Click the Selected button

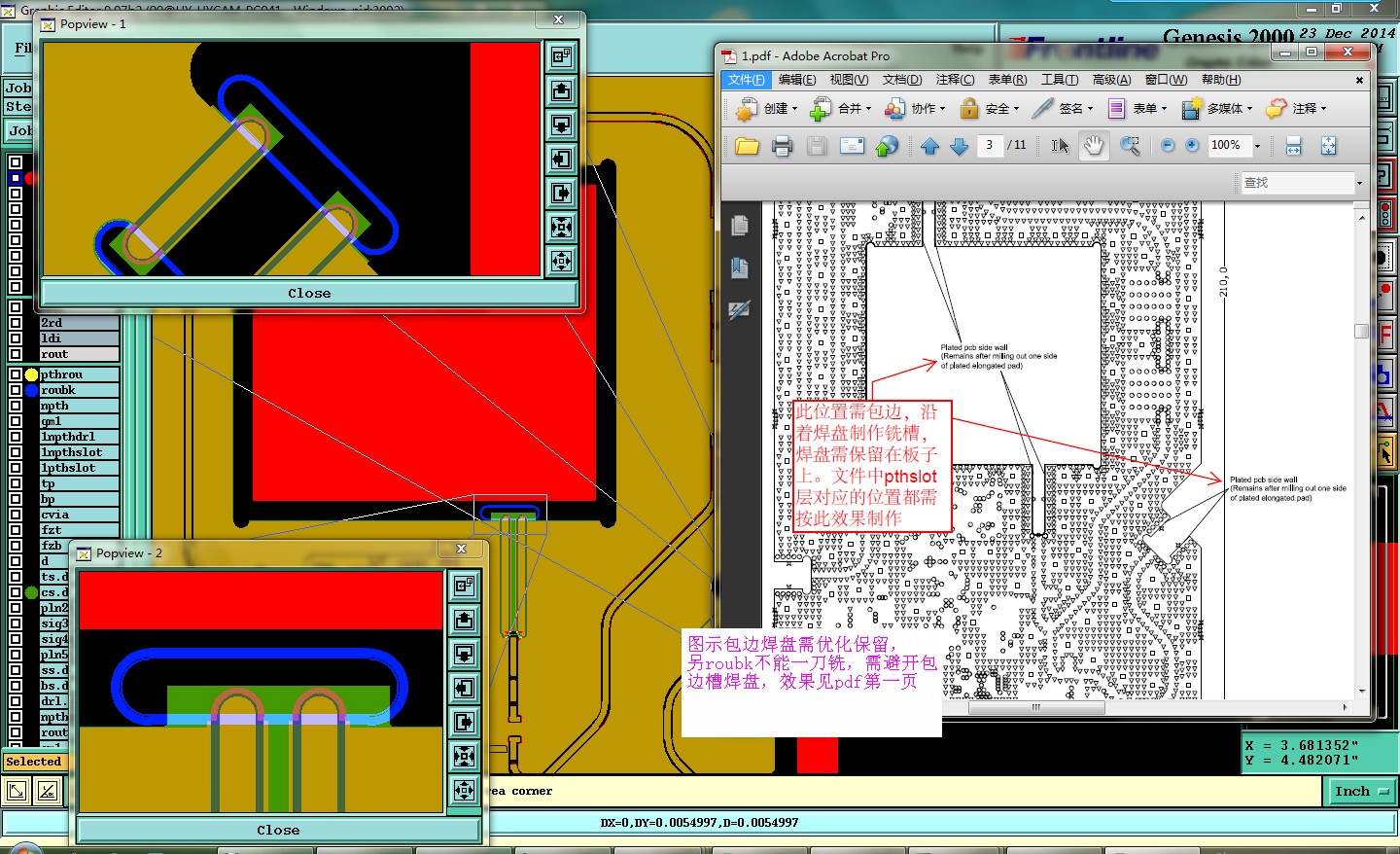[x=34, y=762]
